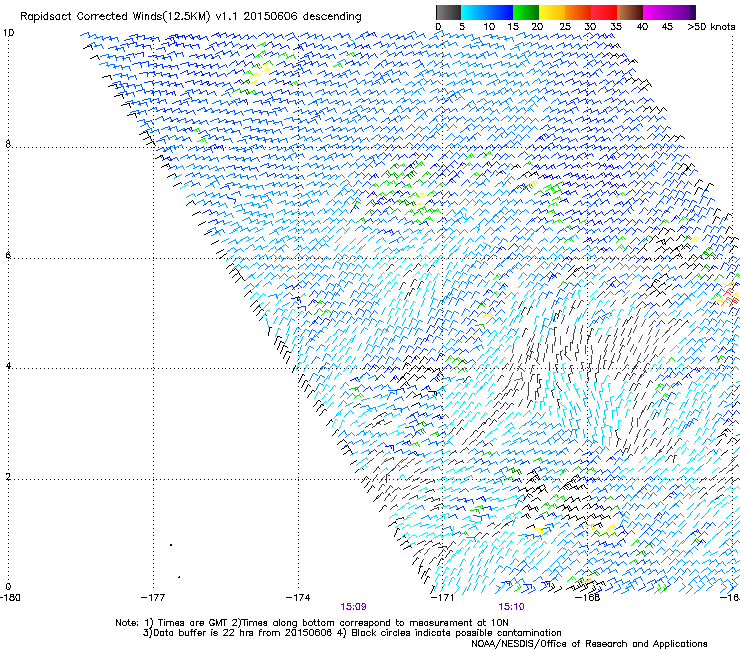
Task: Click the NOAA/NESDIS Office of Research credit
Action: click(x=589, y=644)
